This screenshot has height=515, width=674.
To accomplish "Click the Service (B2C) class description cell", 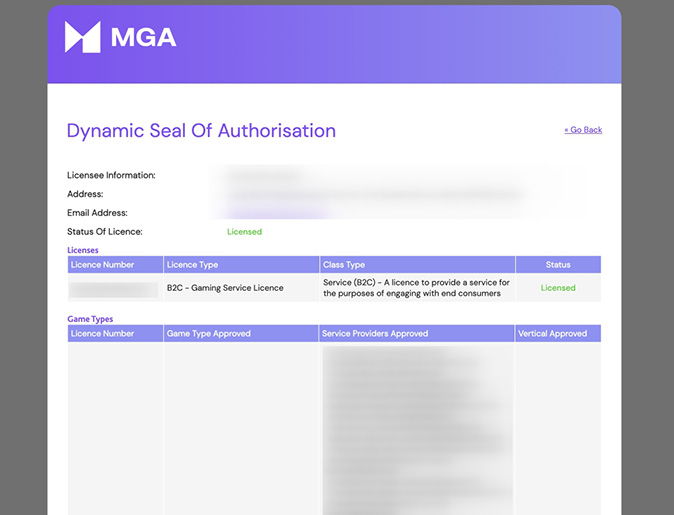I will [x=416, y=288].
